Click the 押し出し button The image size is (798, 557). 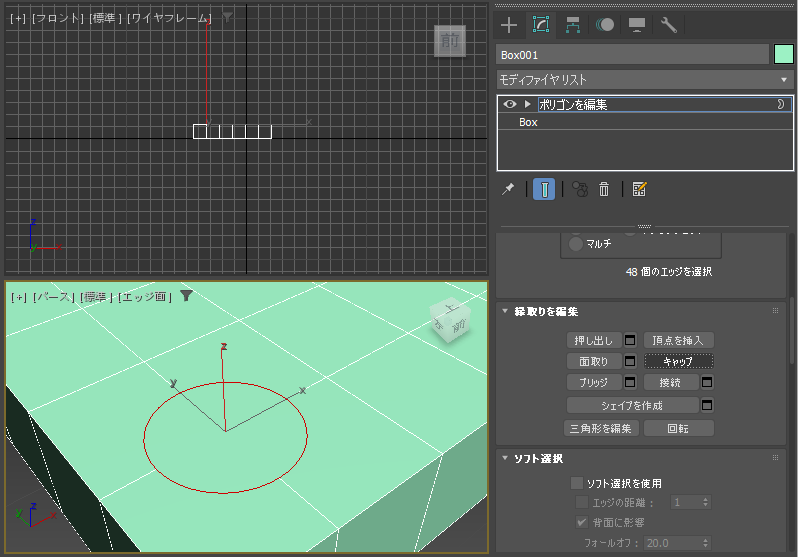point(594,340)
